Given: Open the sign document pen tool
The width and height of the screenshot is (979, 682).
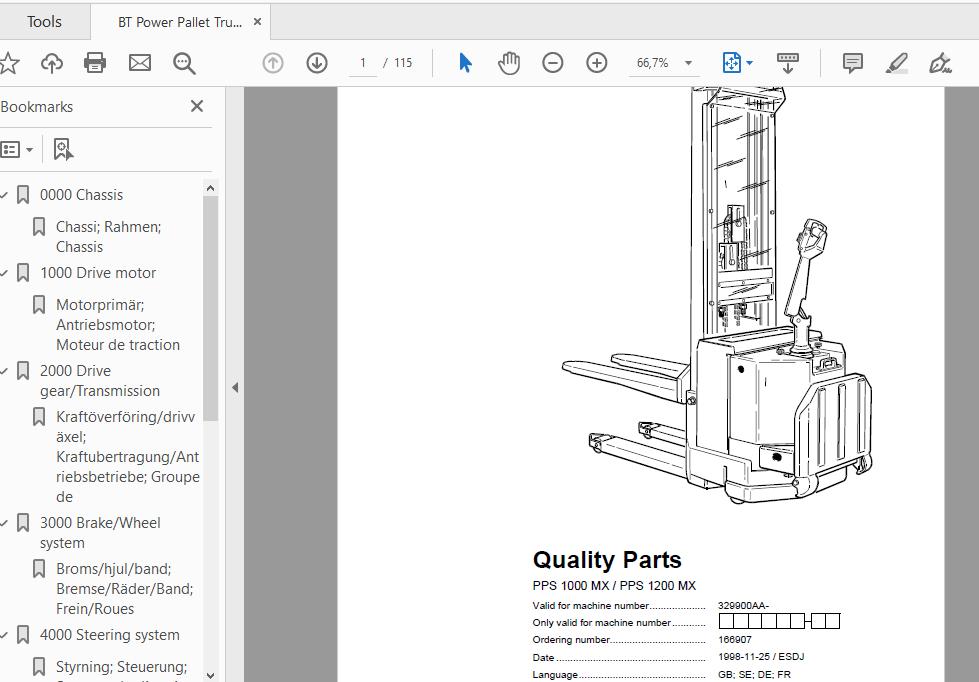Looking at the screenshot, I should click(940, 63).
